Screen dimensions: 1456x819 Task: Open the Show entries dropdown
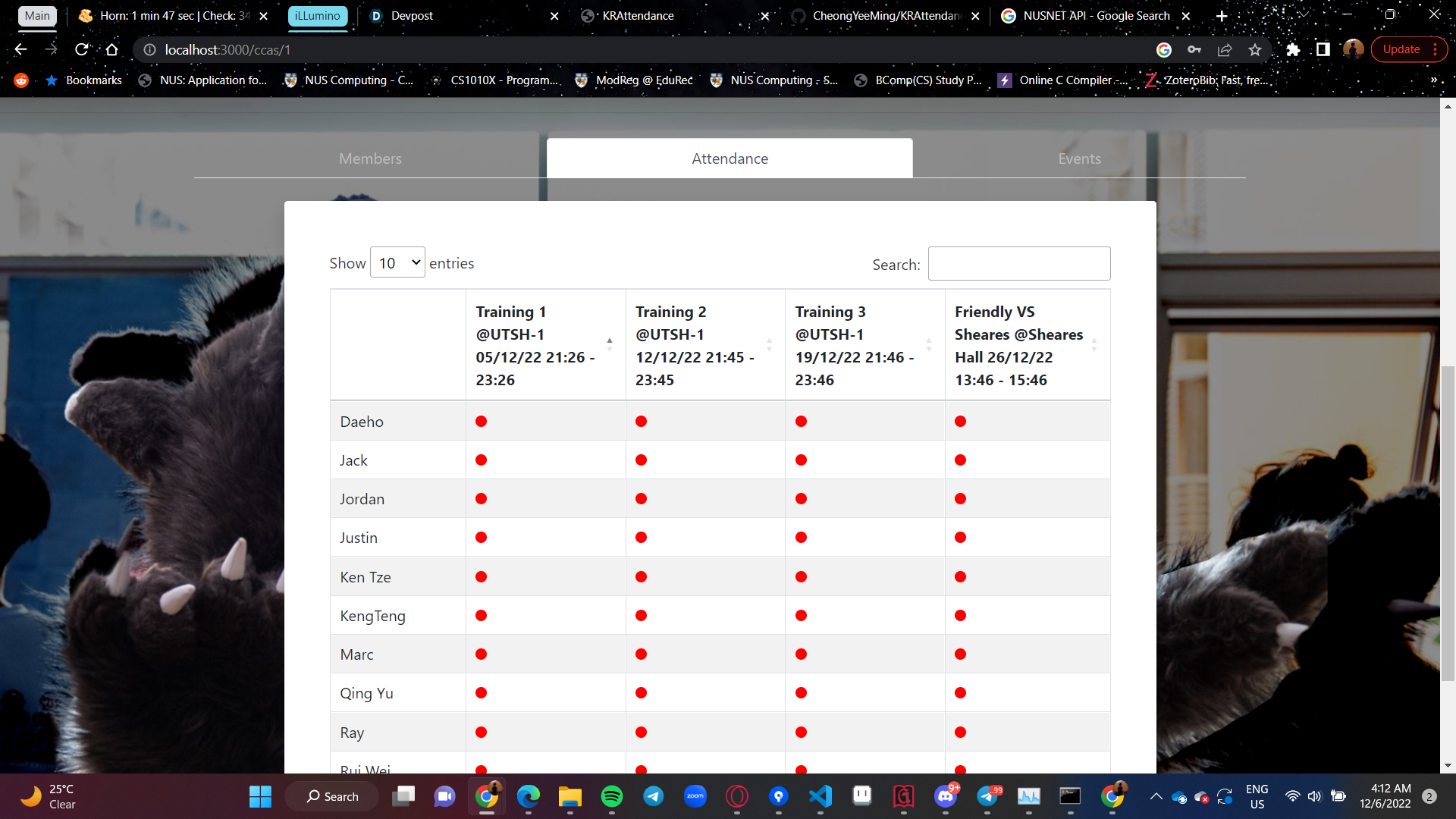(397, 262)
